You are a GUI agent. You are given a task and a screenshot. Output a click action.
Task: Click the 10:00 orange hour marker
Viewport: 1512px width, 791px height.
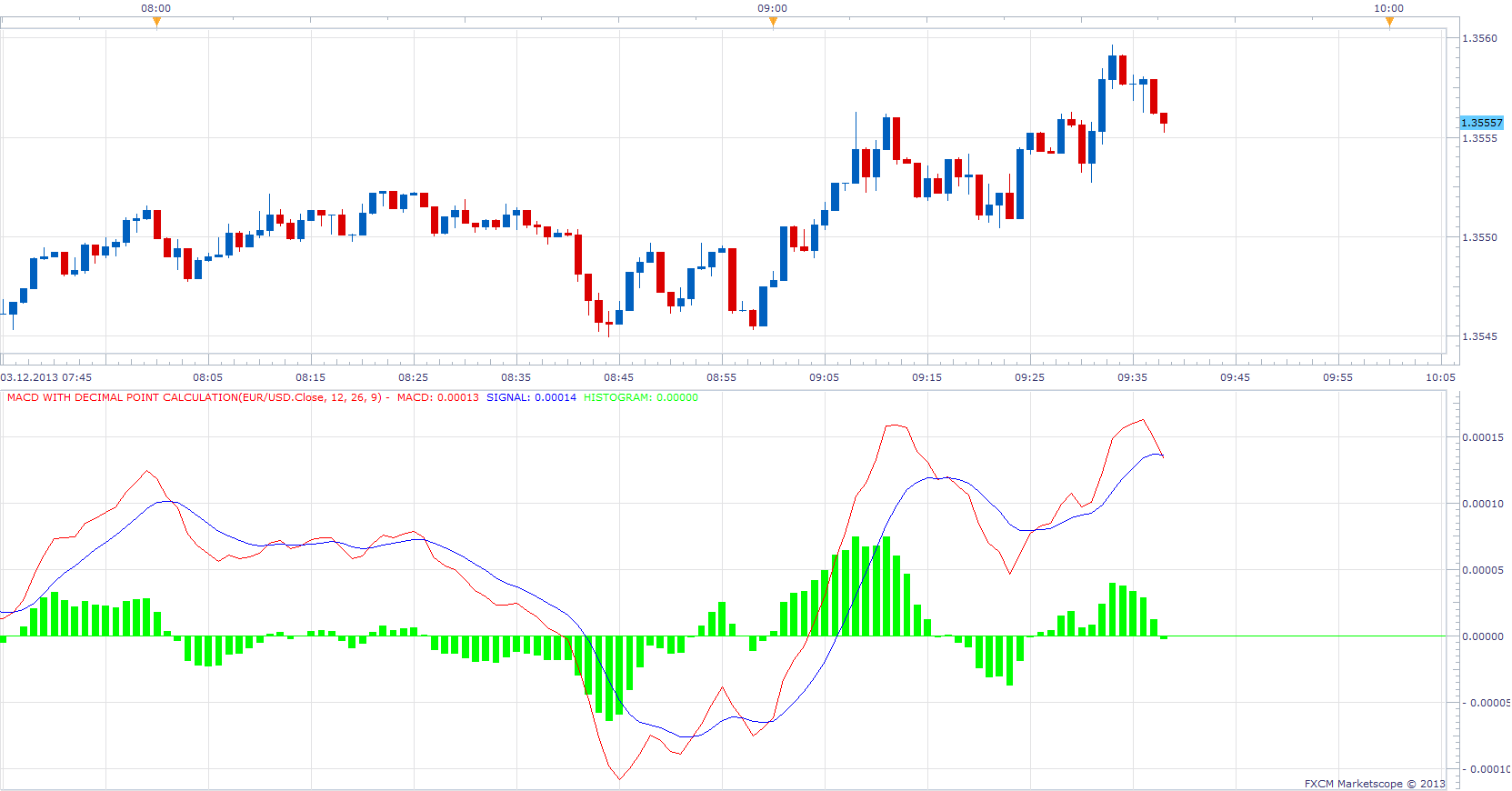(1389, 23)
